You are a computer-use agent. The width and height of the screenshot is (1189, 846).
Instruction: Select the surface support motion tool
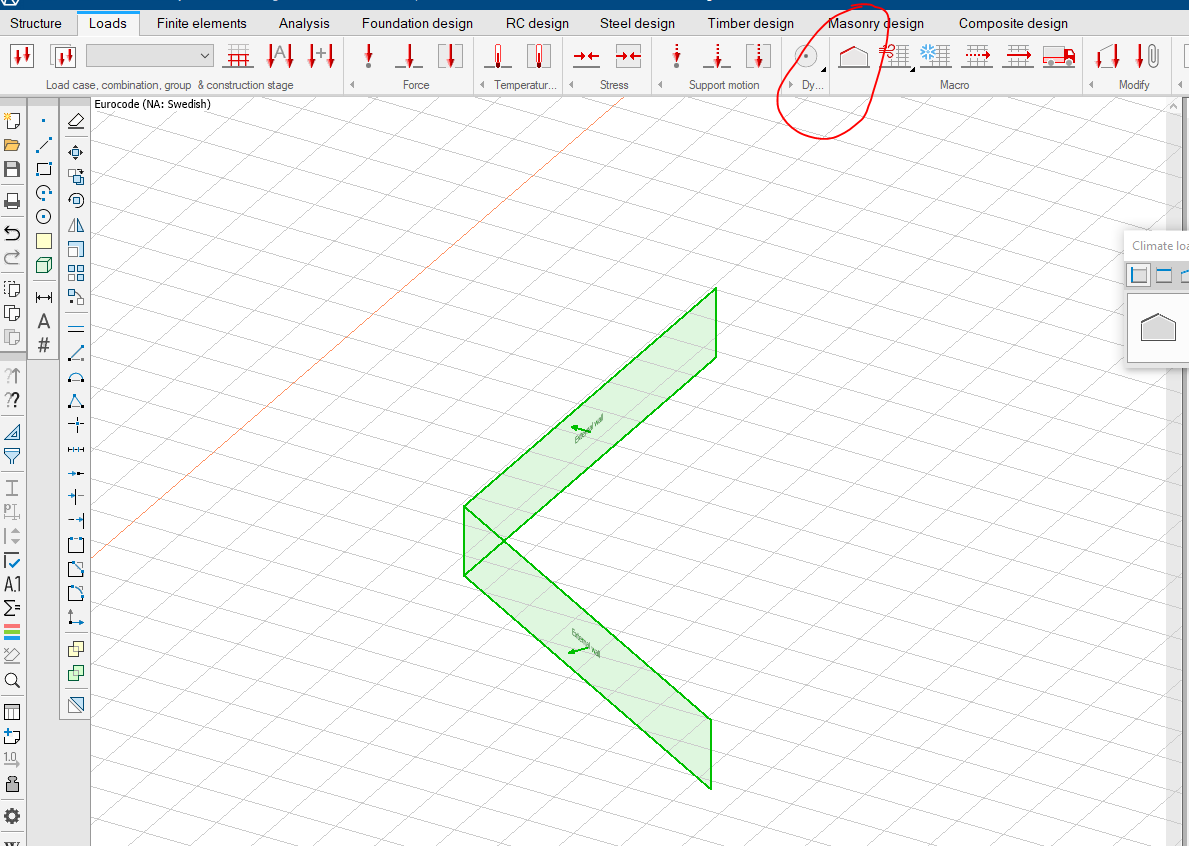click(758, 56)
